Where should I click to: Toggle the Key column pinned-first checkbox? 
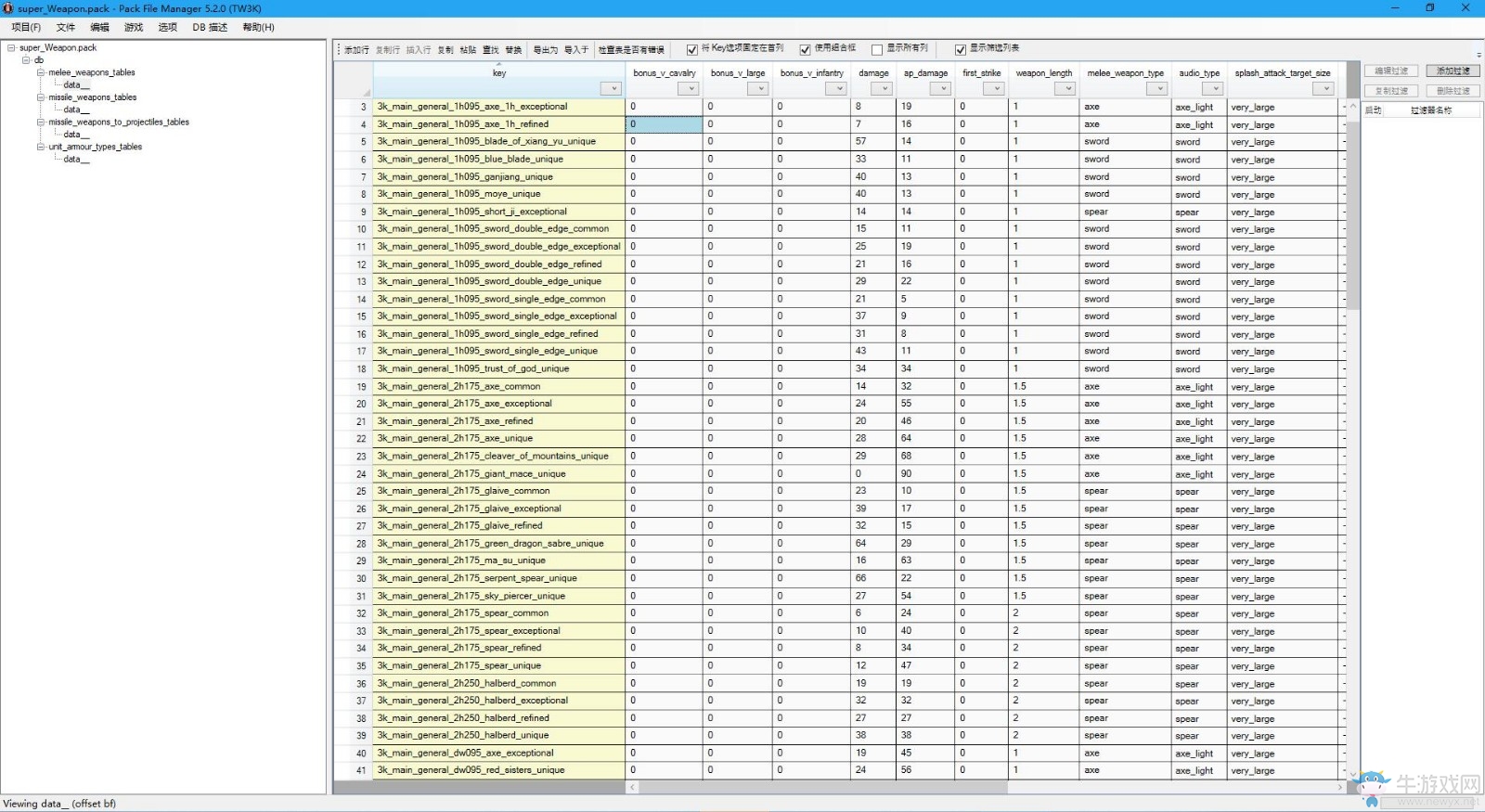tap(691, 50)
